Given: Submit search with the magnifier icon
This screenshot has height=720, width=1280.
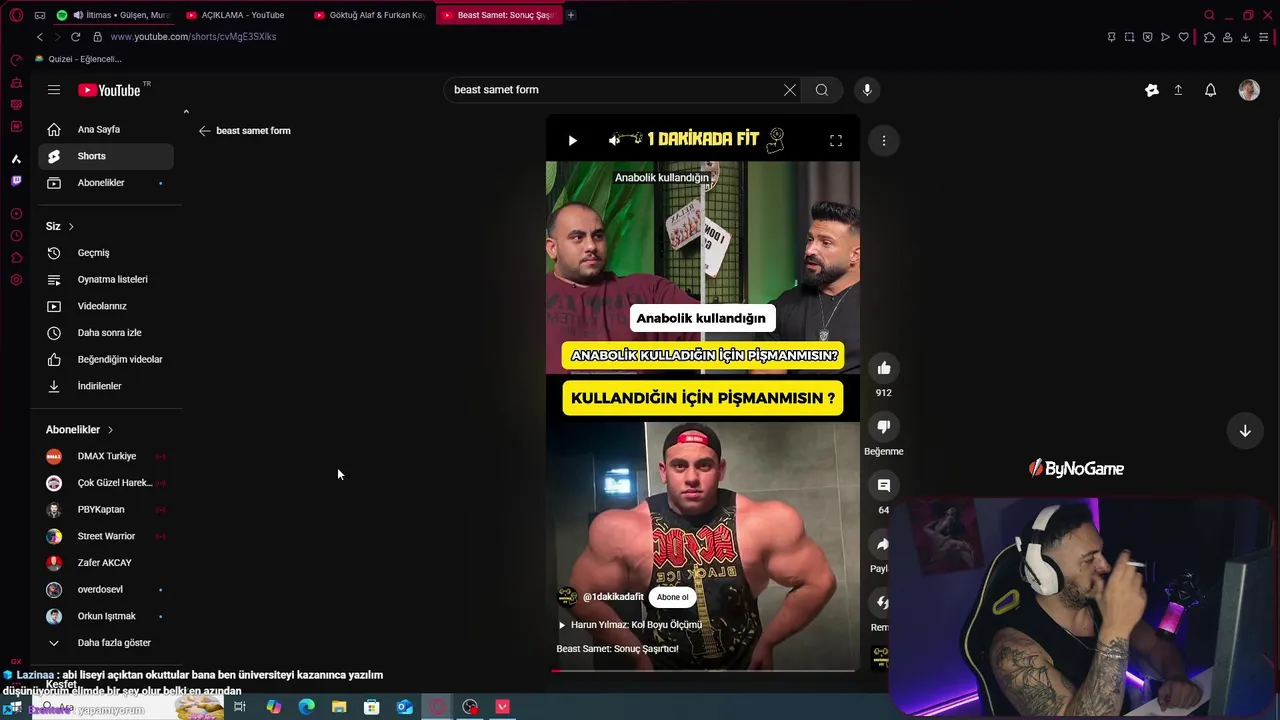Looking at the screenshot, I should [x=822, y=90].
